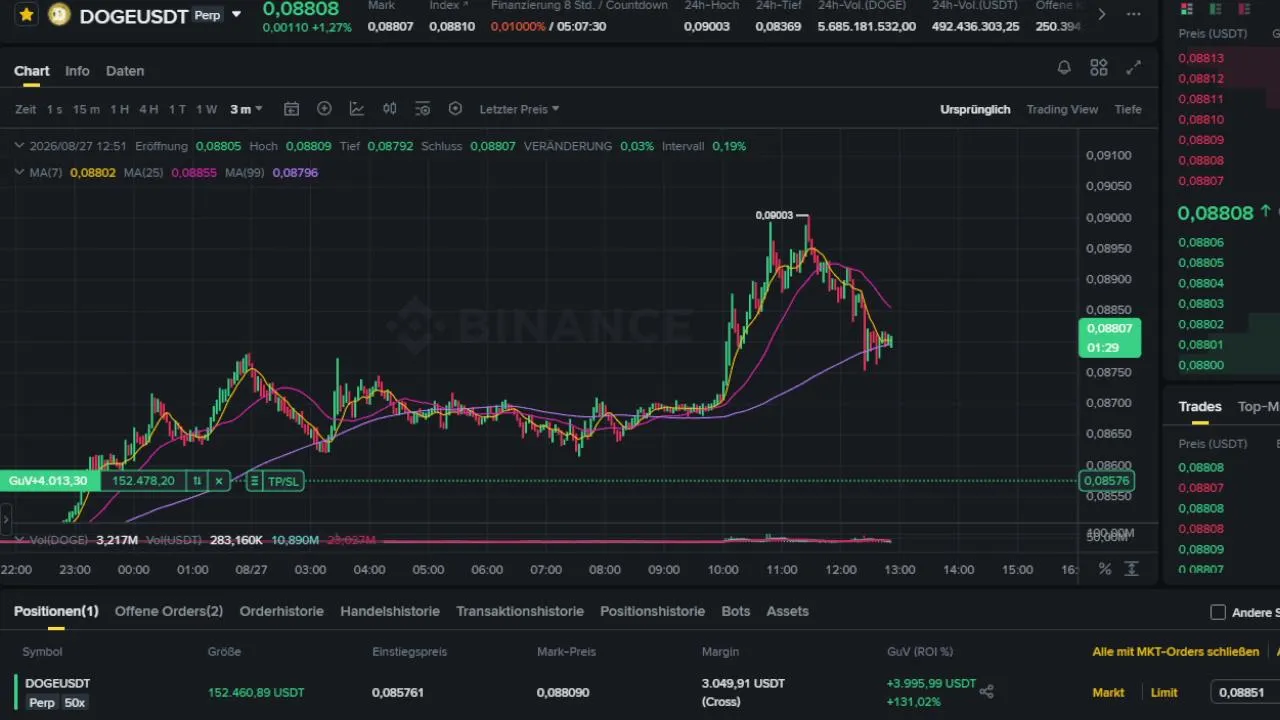Open the Letzter Preis dropdown

pos(519,109)
